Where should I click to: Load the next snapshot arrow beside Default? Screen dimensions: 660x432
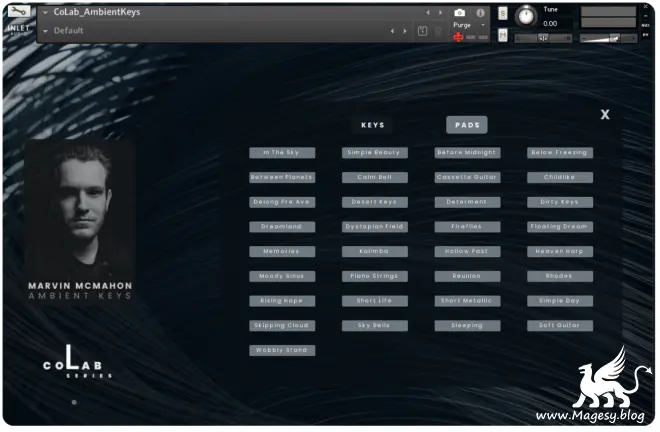coord(405,31)
